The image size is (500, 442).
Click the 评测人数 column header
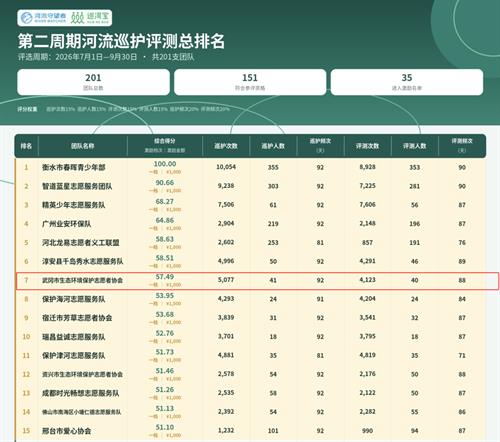click(x=415, y=146)
